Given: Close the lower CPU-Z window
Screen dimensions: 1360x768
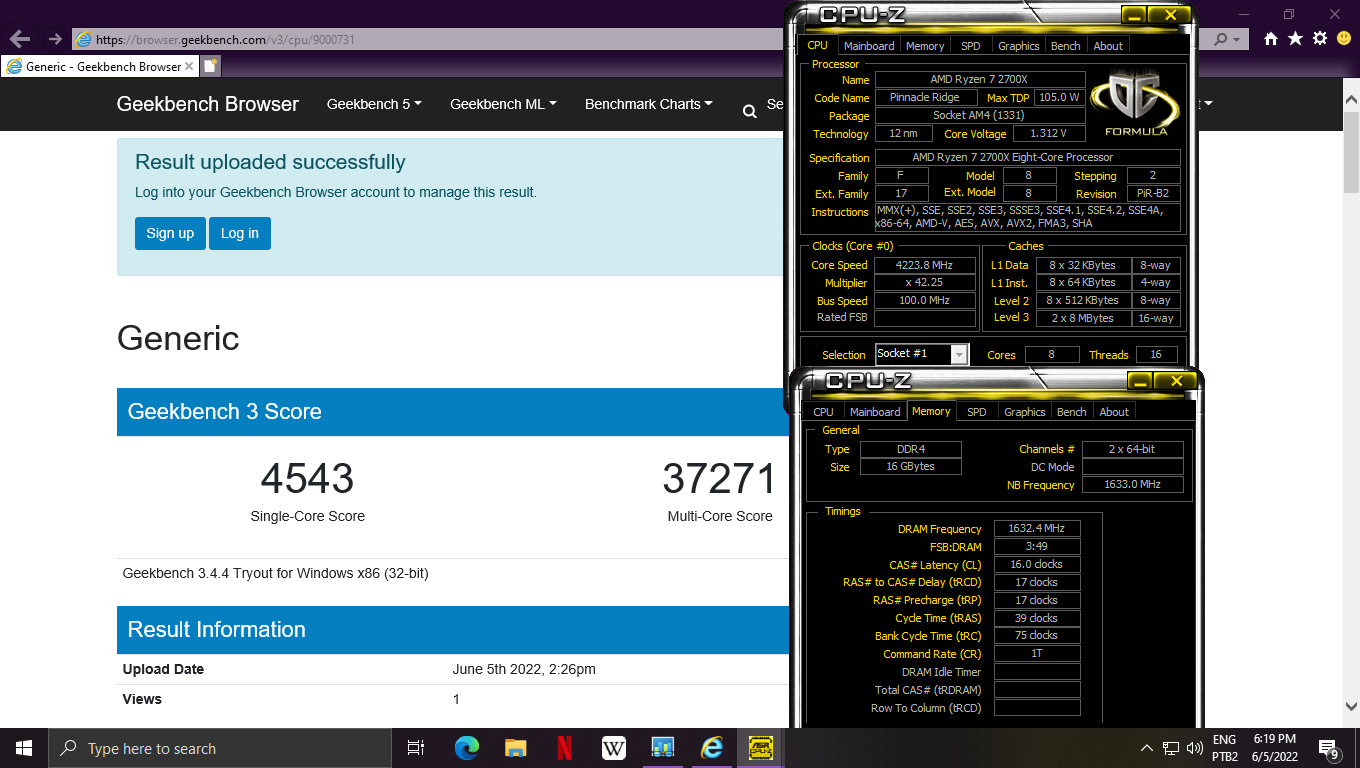Looking at the screenshot, I should pyautogui.click(x=1176, y=381).
